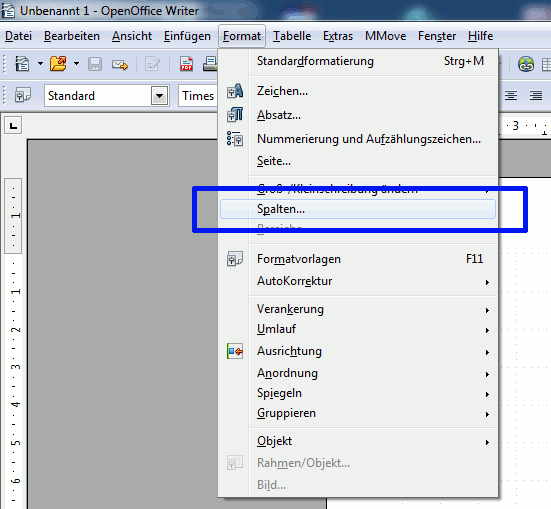The width and height of the screenshot is (551, 509).
Task: Open Styles and Formatting toolbar icon
Action: pos(23,95)
